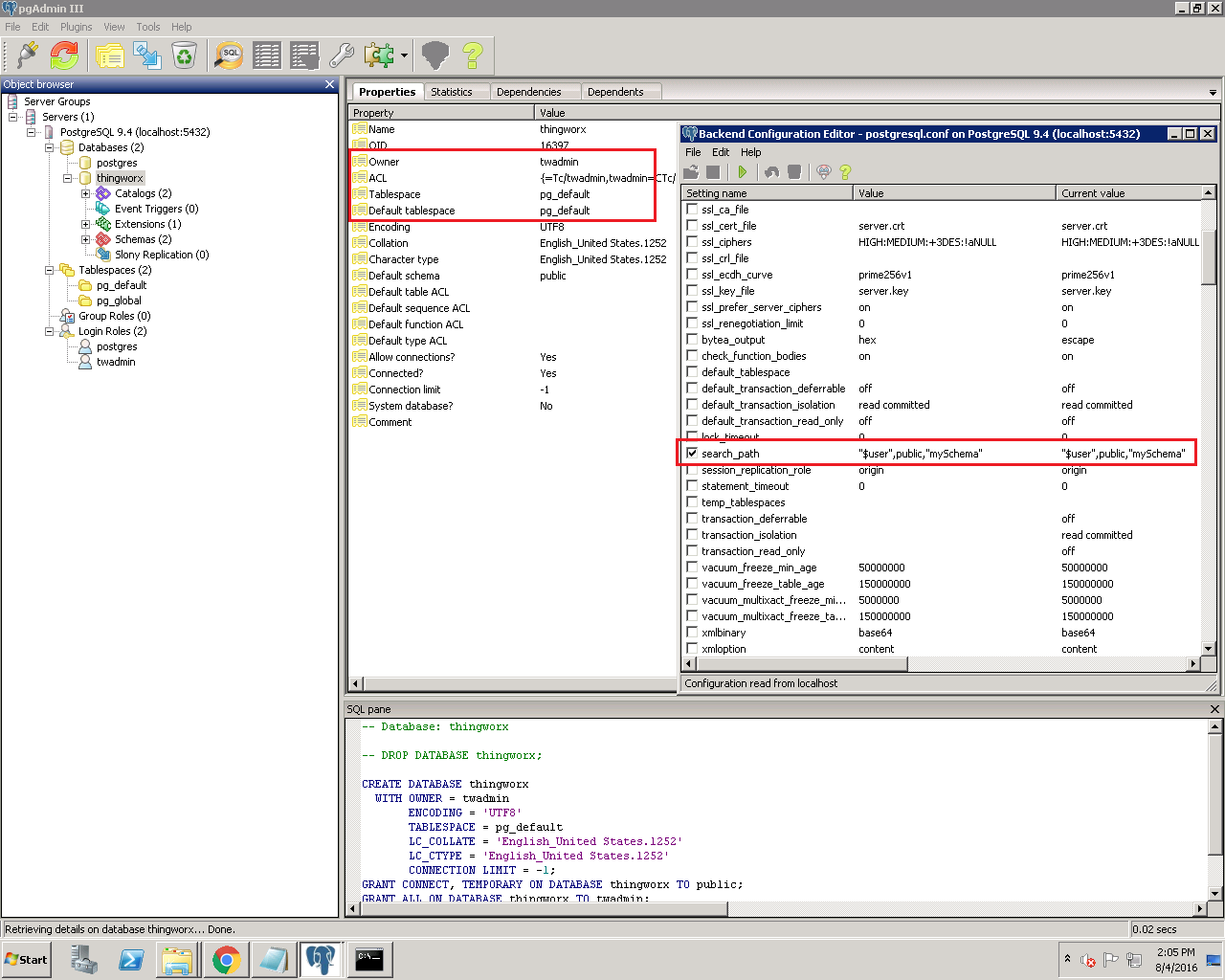1225x980 pixels.
Task: Enable the default_tablespace checkbox
Action: (x=692, y=372)
